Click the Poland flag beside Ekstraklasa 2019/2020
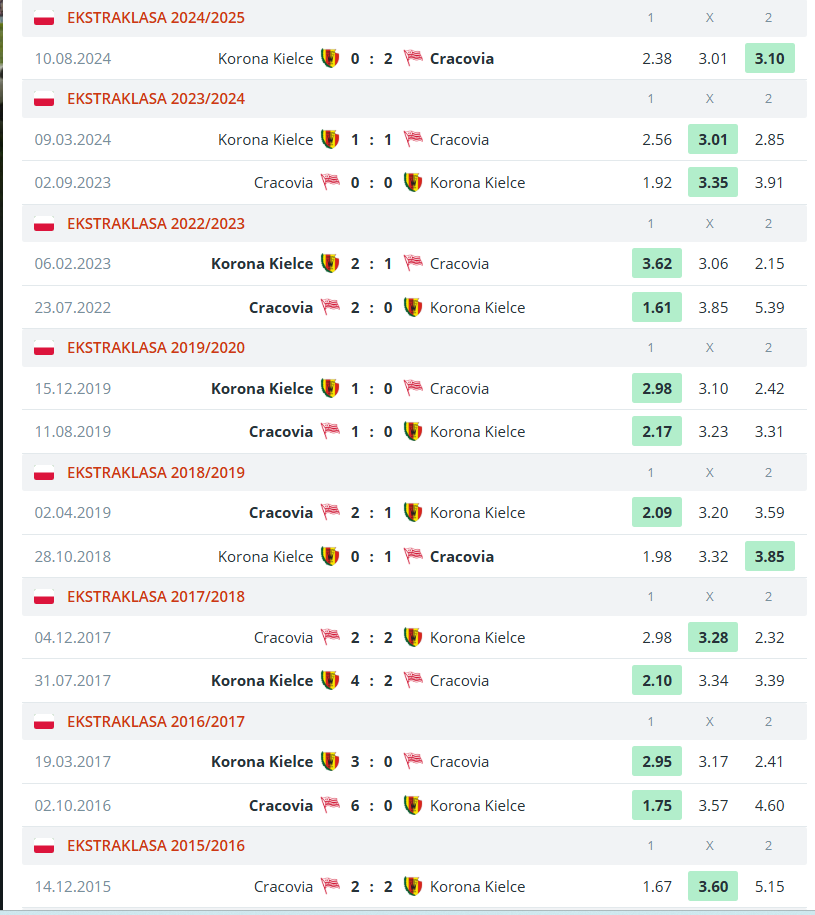The height and width of the screenshot is (915, 815). pyautogui.click(x=44, y=348)
